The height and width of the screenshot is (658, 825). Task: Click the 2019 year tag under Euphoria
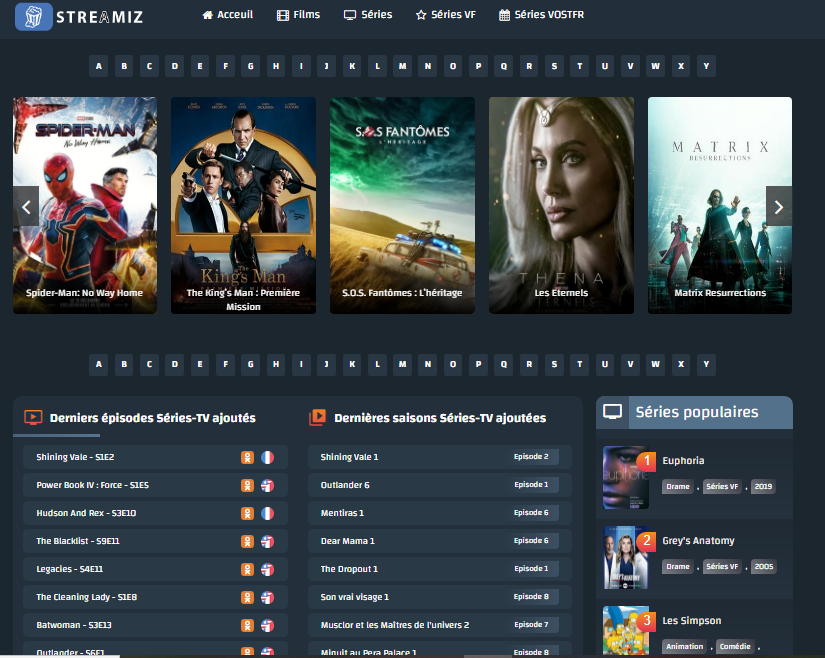tap(763, 487)
